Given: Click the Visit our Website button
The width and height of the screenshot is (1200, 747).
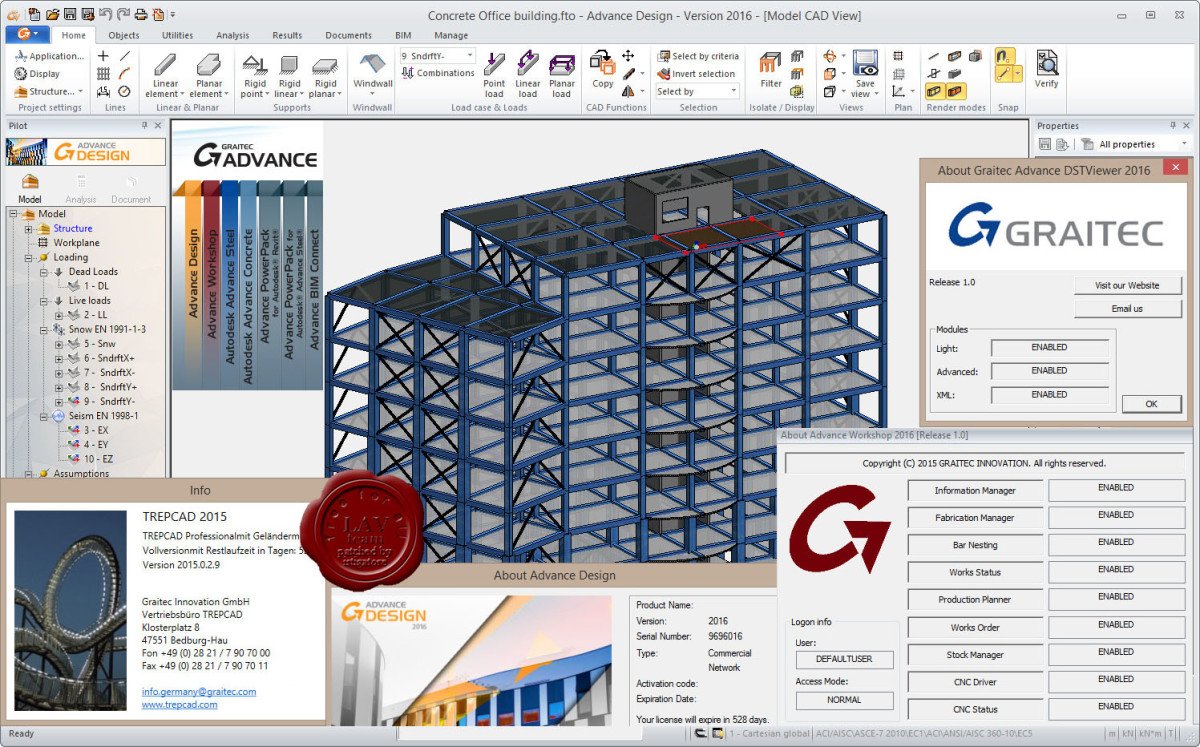Looking at the screenshot, I should click(x=1128, y=284).
